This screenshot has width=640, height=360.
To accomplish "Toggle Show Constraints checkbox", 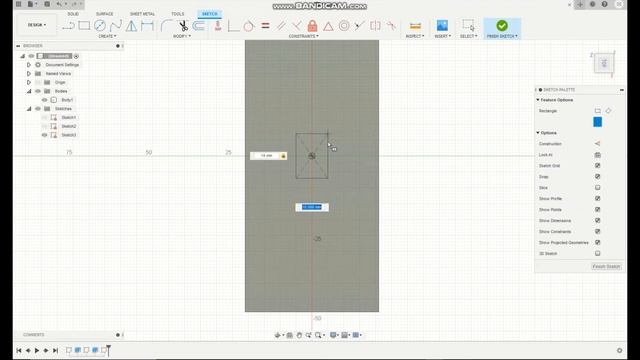I will (598, 231).
